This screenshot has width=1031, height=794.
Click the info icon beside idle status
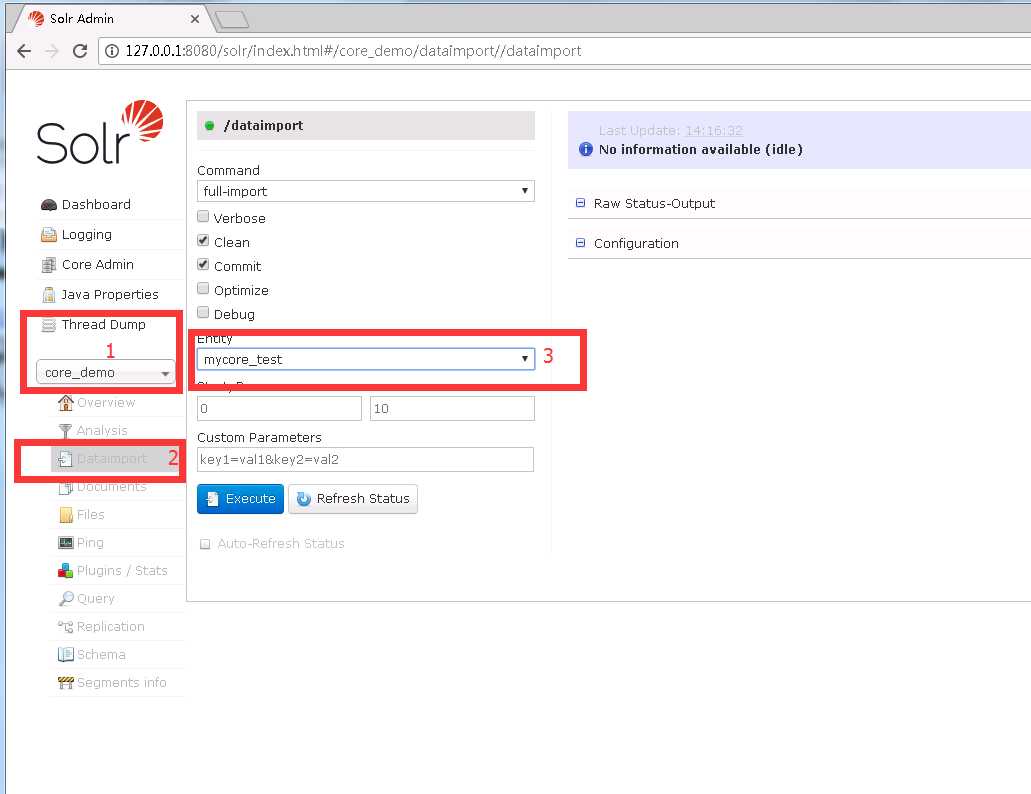(x=585, y=149)
